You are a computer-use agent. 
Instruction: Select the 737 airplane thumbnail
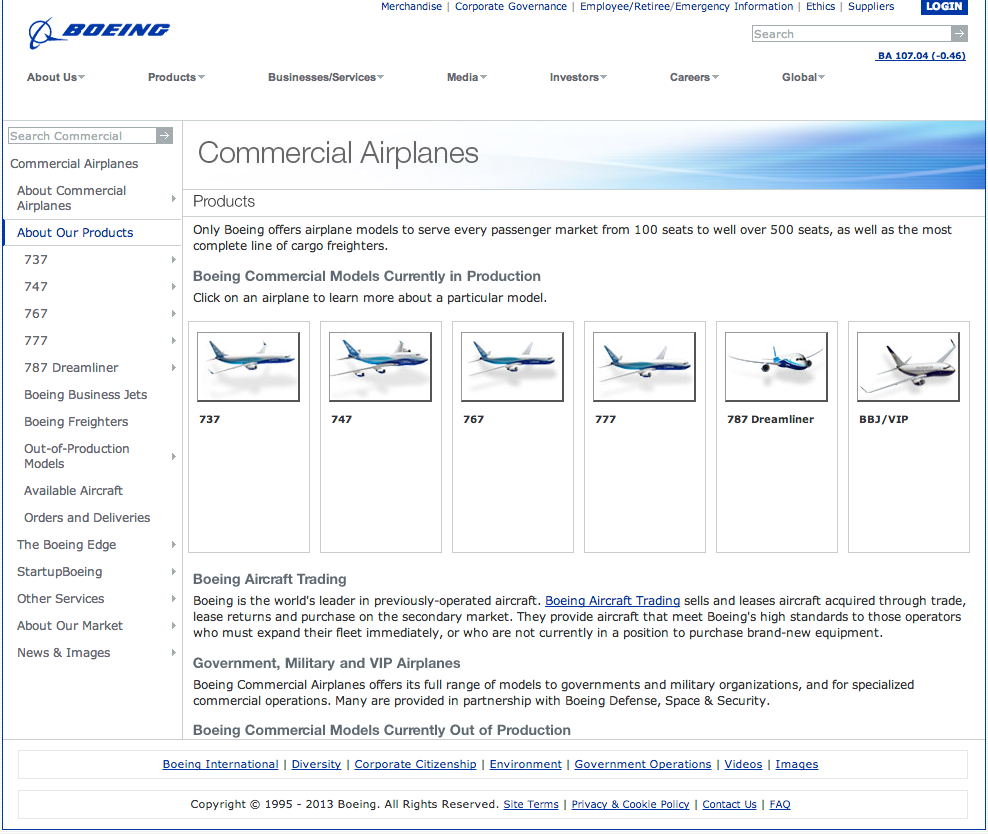pos(248,366)
